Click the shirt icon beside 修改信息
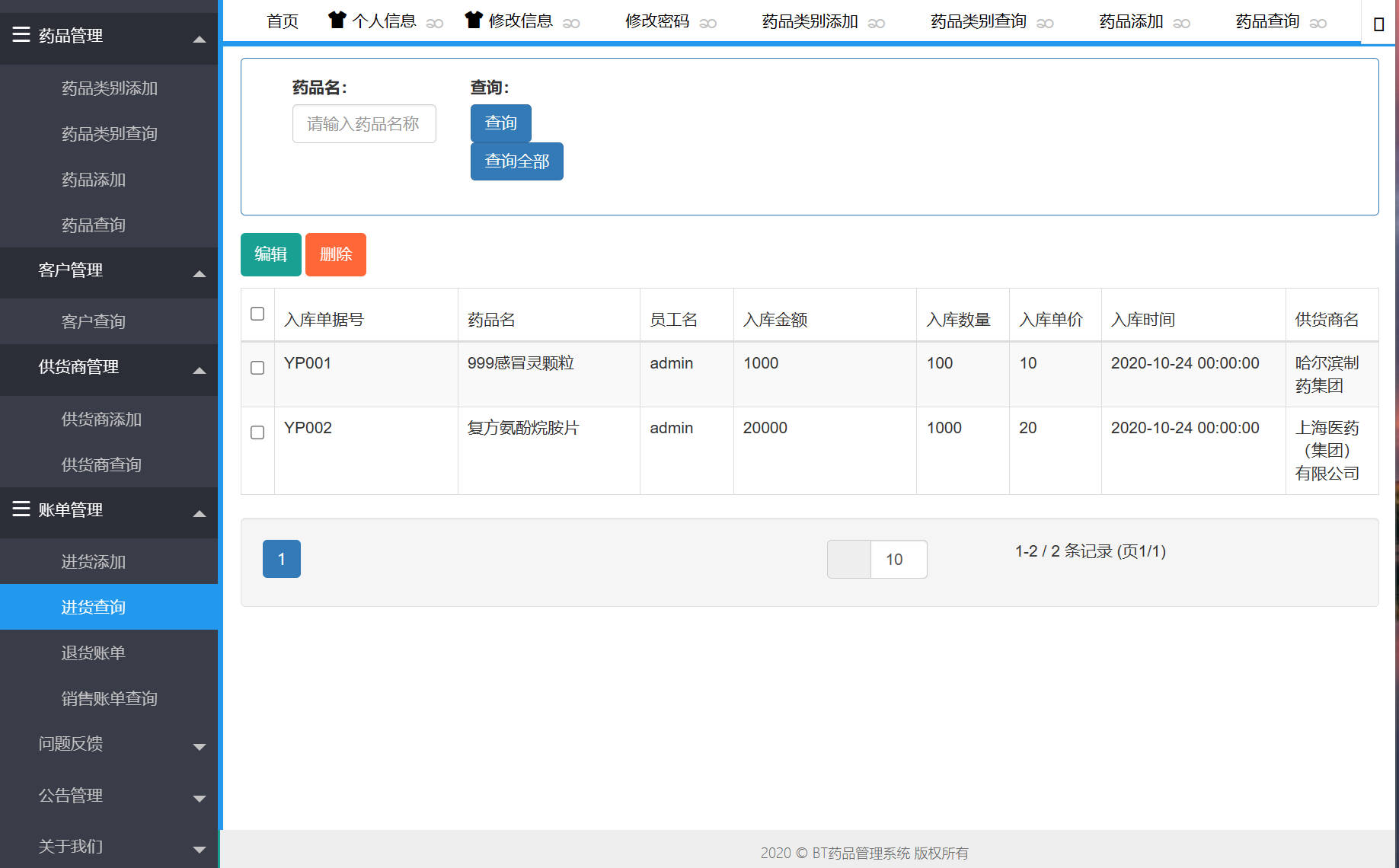Viewport: 1399px width, 868px height. coord(473,21)
